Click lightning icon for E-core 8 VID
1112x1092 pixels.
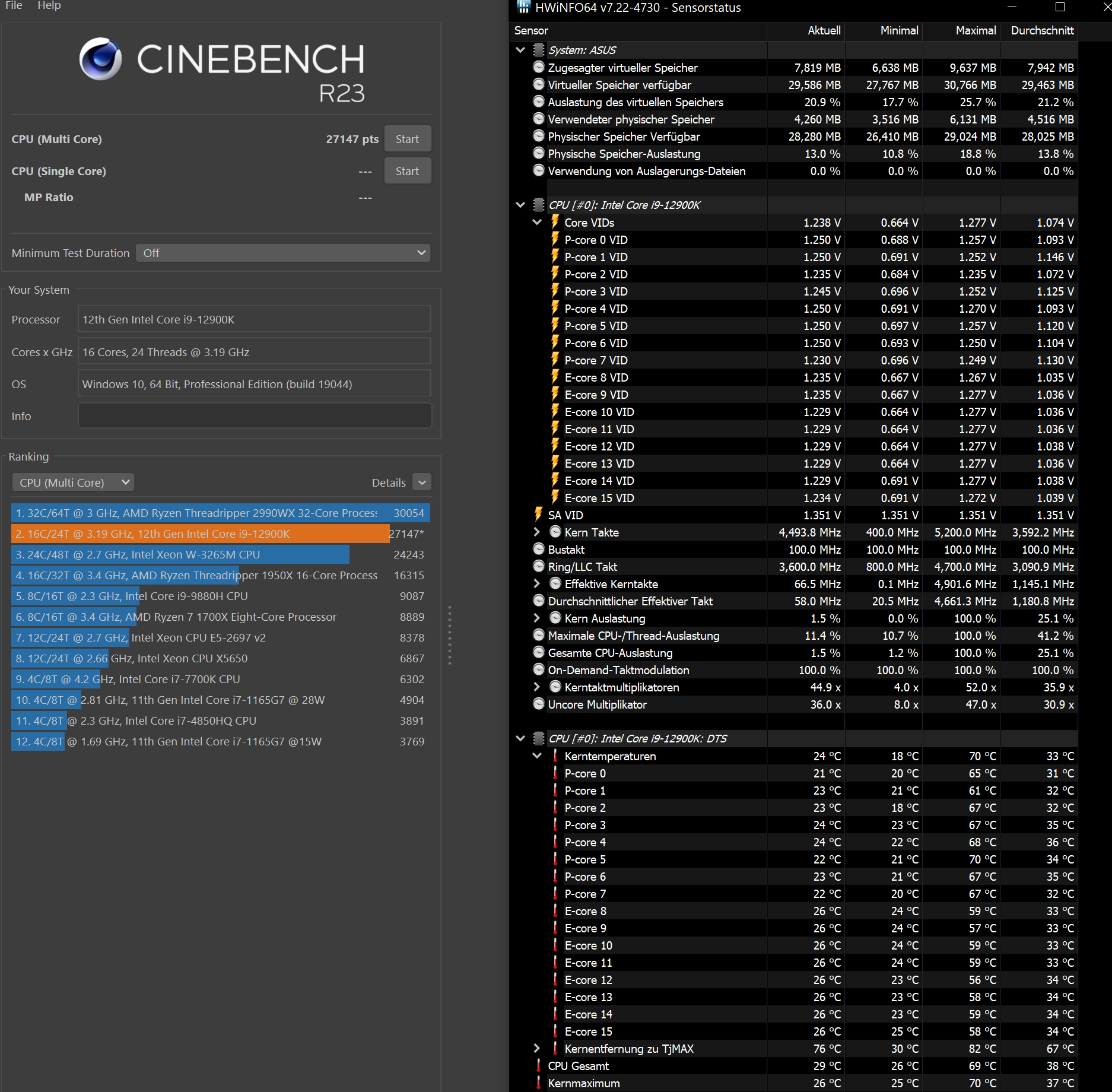(x=555, y=377)
